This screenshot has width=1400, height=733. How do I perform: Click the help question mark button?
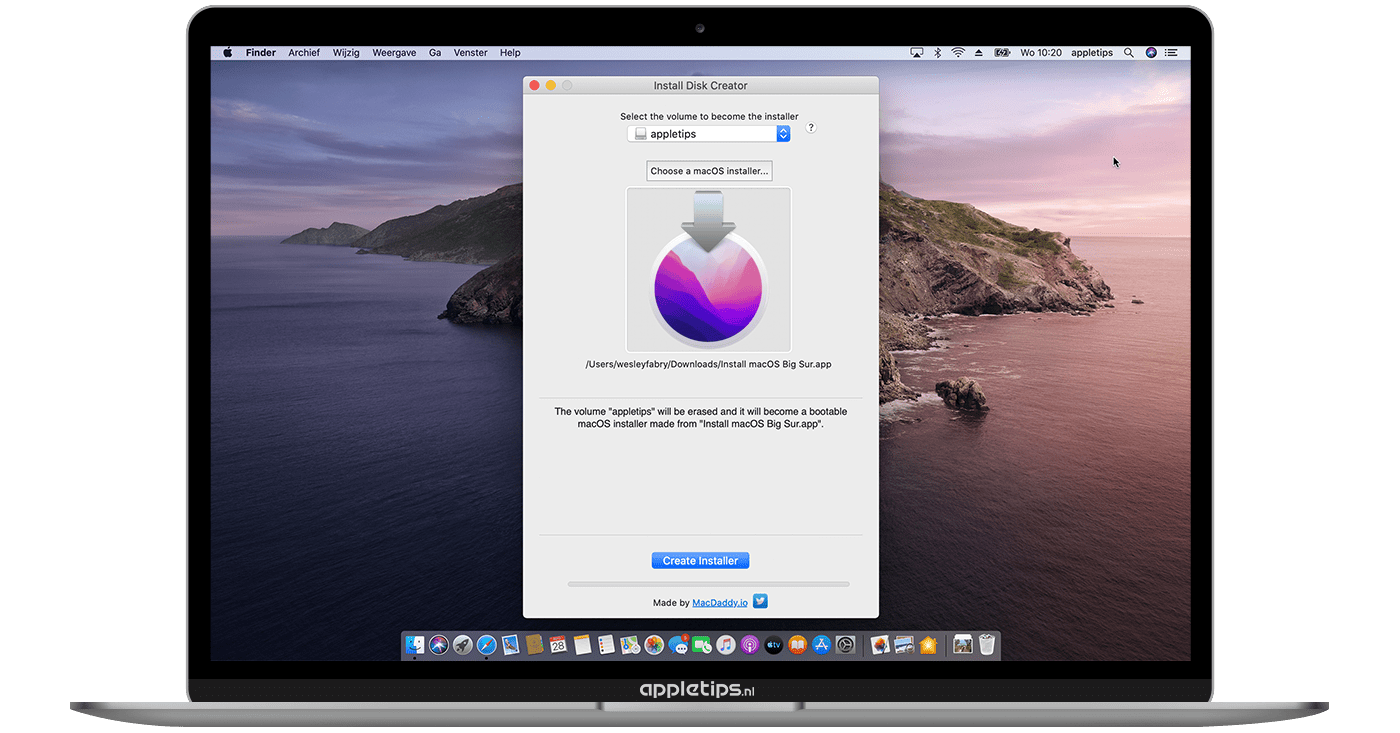(811, 128)
